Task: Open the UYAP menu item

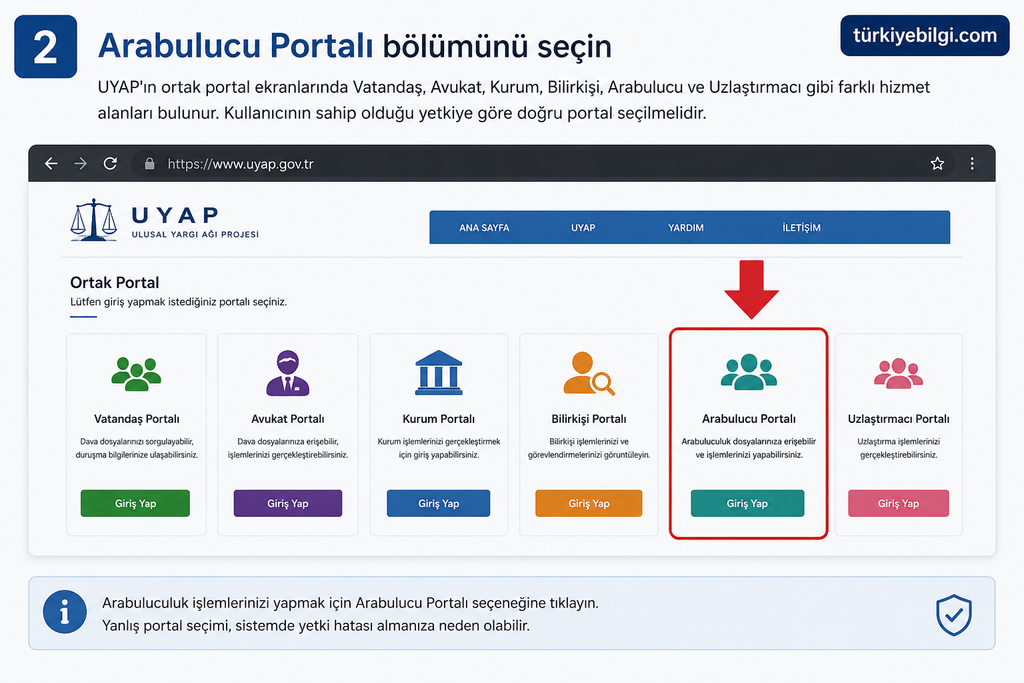Action: [583, 227]
